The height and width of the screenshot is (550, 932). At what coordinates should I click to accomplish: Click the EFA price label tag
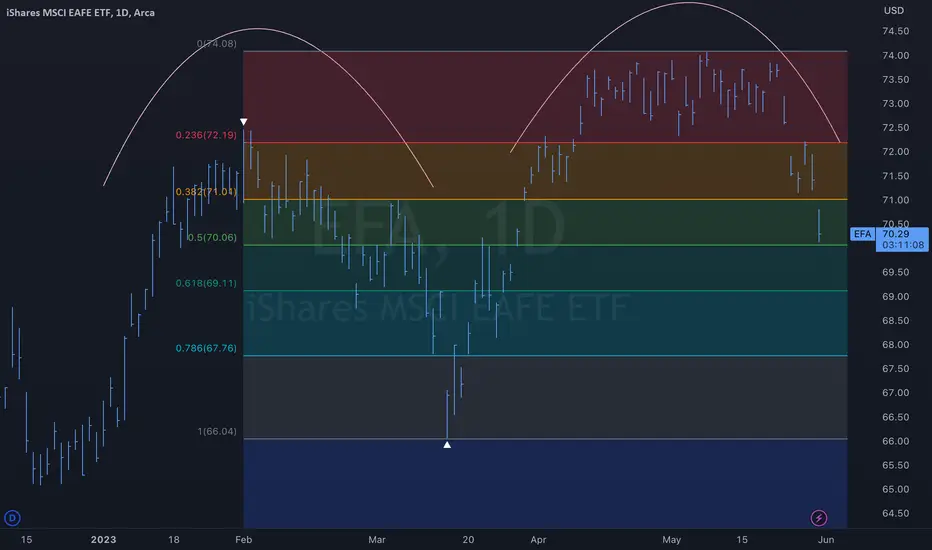(x=862, y=234)
